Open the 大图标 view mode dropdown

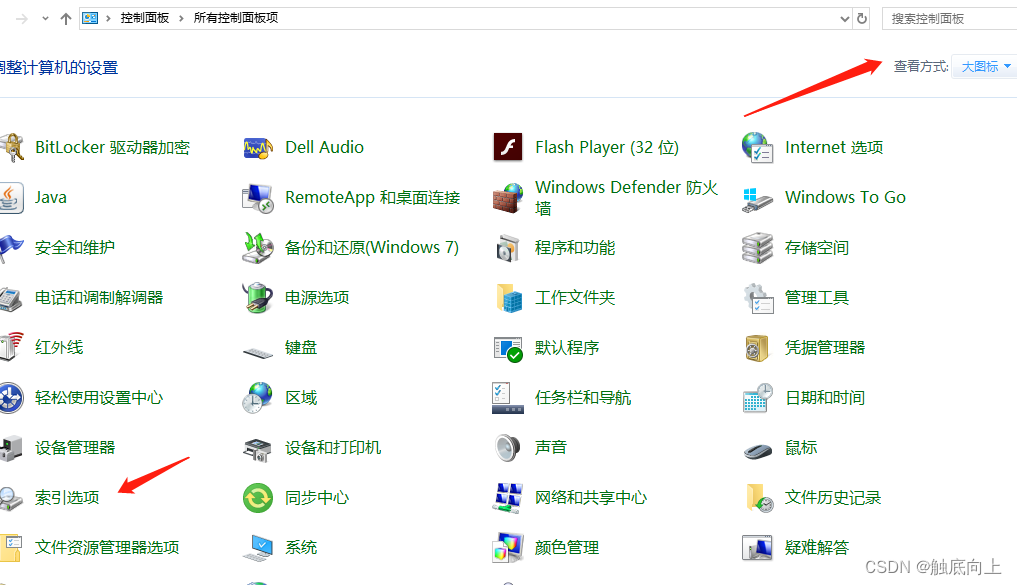[x=986, y=67]
